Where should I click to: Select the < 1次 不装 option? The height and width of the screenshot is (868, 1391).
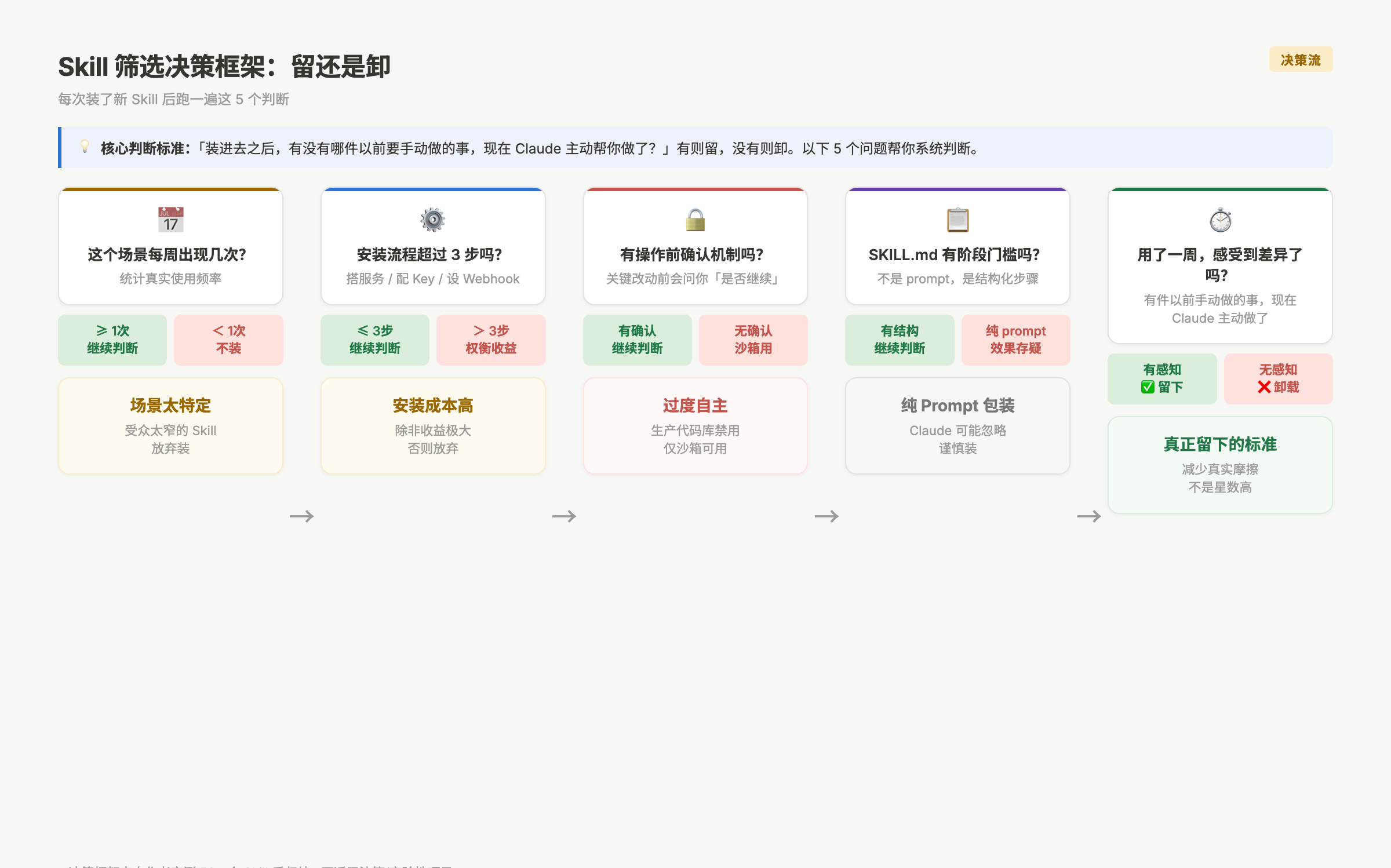228,340
